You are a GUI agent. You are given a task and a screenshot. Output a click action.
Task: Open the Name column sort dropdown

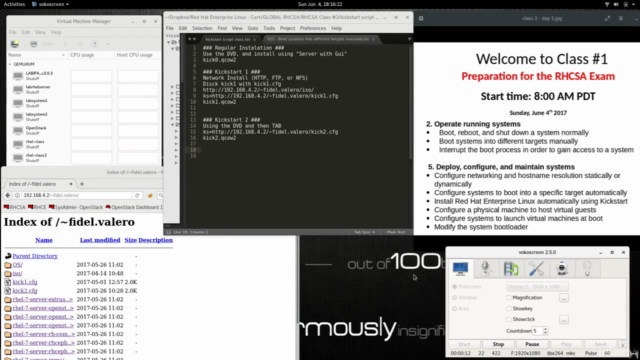point(63,55)
